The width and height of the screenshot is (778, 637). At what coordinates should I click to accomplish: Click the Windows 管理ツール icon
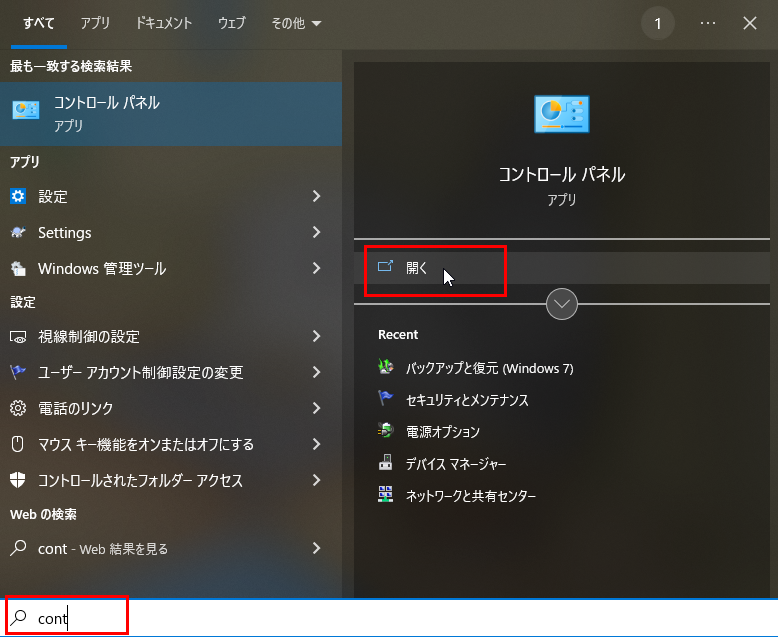coord(18,268)
